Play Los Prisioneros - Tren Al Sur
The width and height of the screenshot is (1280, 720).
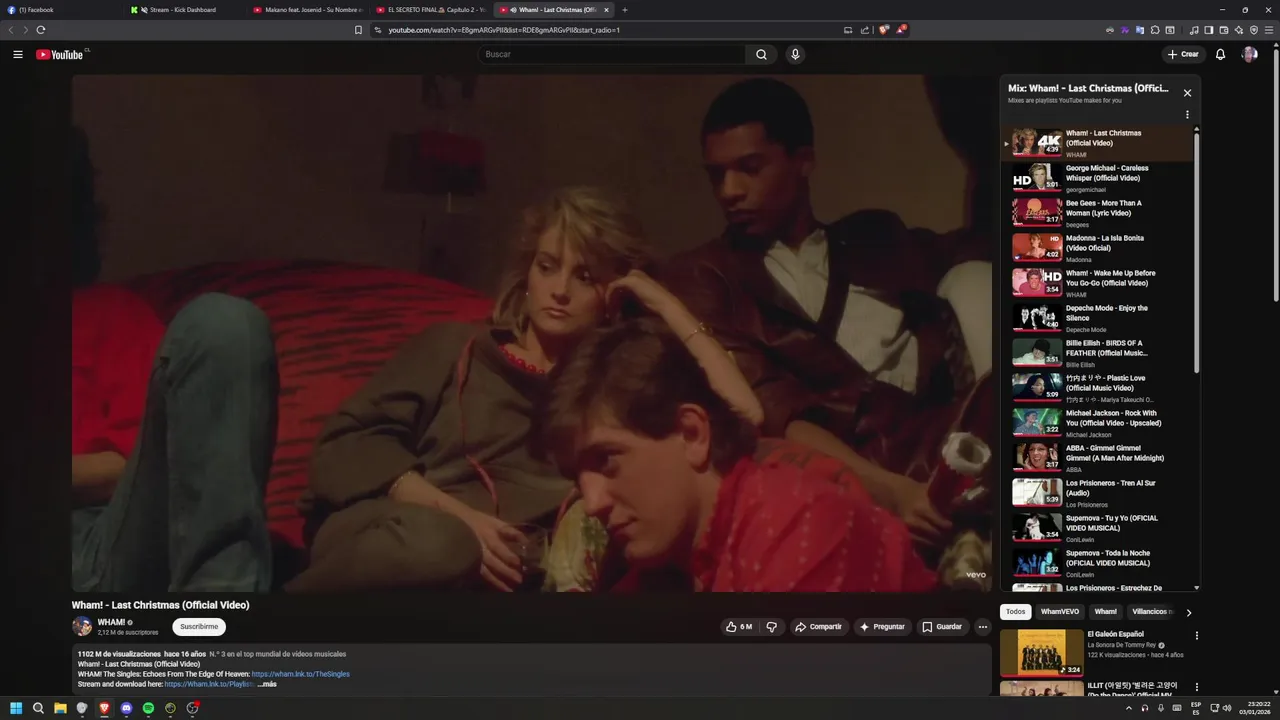point(1098,493)
